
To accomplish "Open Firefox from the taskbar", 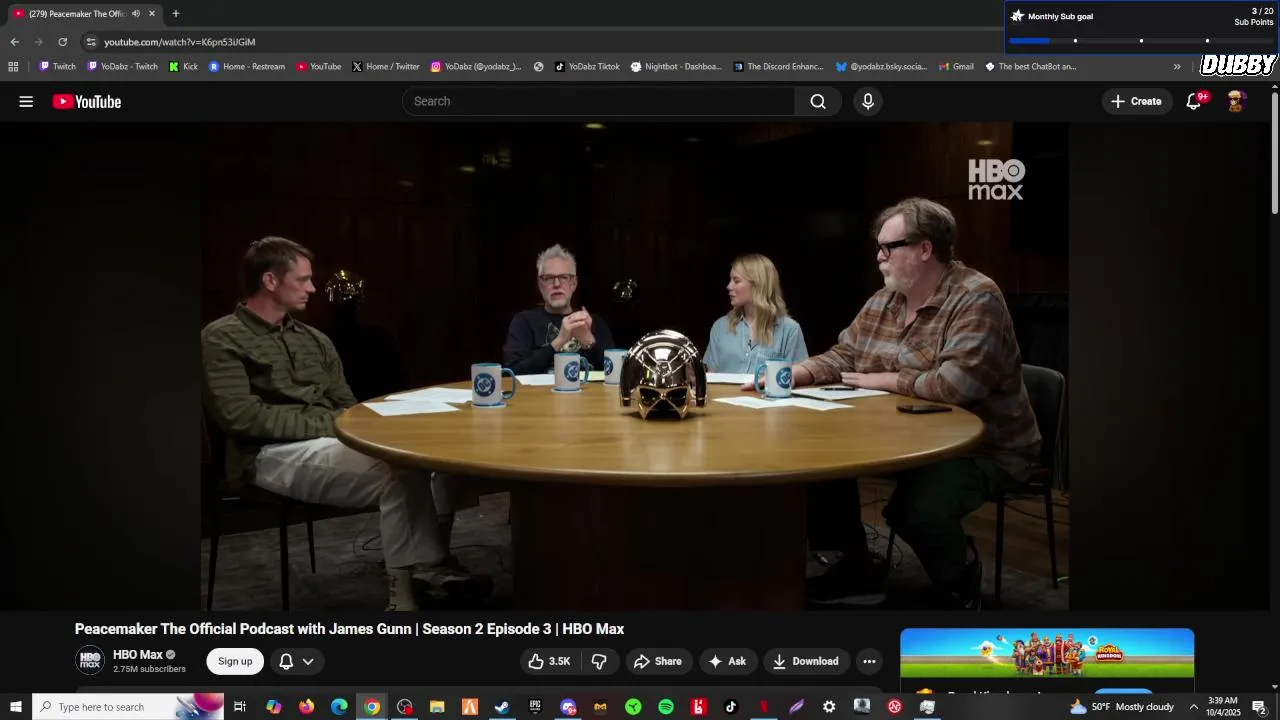I will tap(306, 707).
